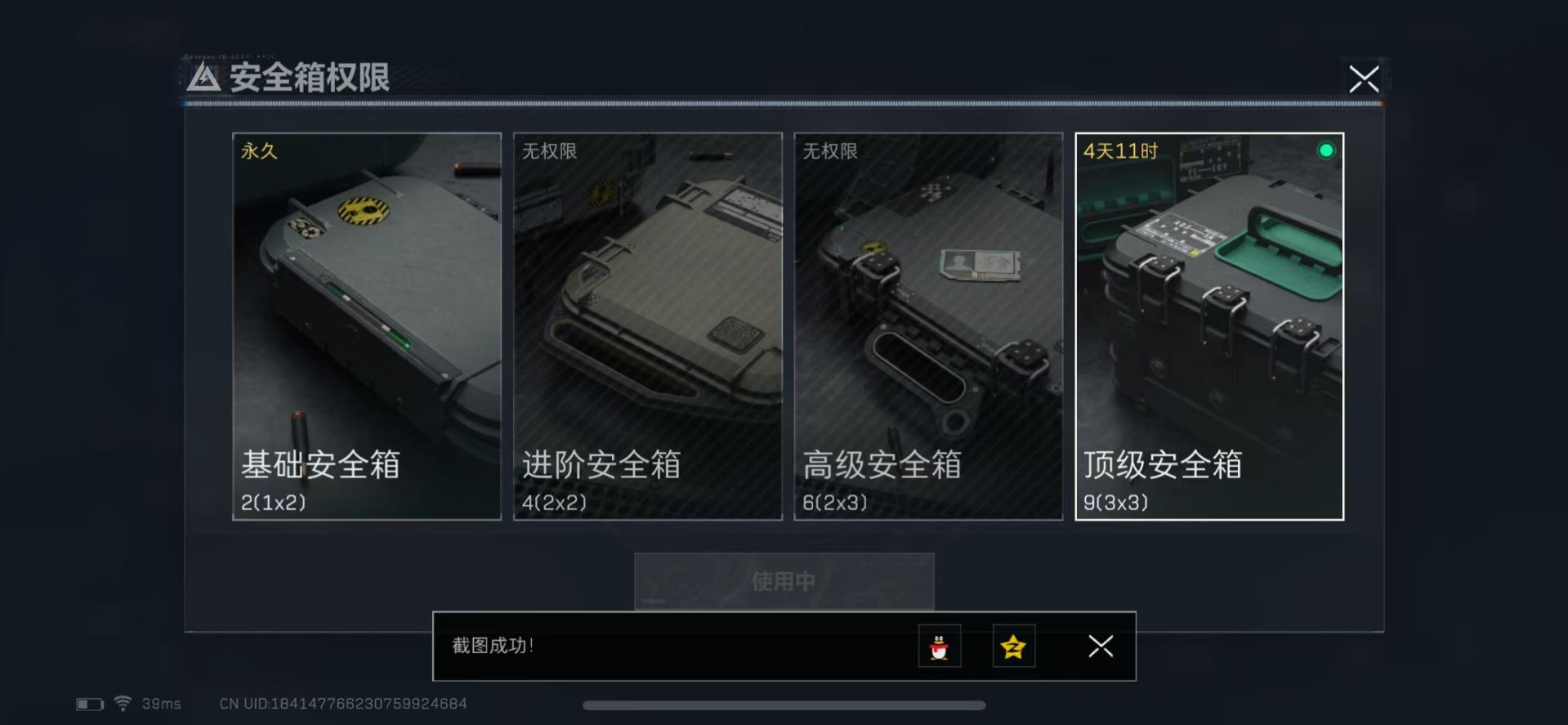Screen dimensions: 1568x725
Task: Close the 安全箱权限 dialog
Action: click(1364, 79)
